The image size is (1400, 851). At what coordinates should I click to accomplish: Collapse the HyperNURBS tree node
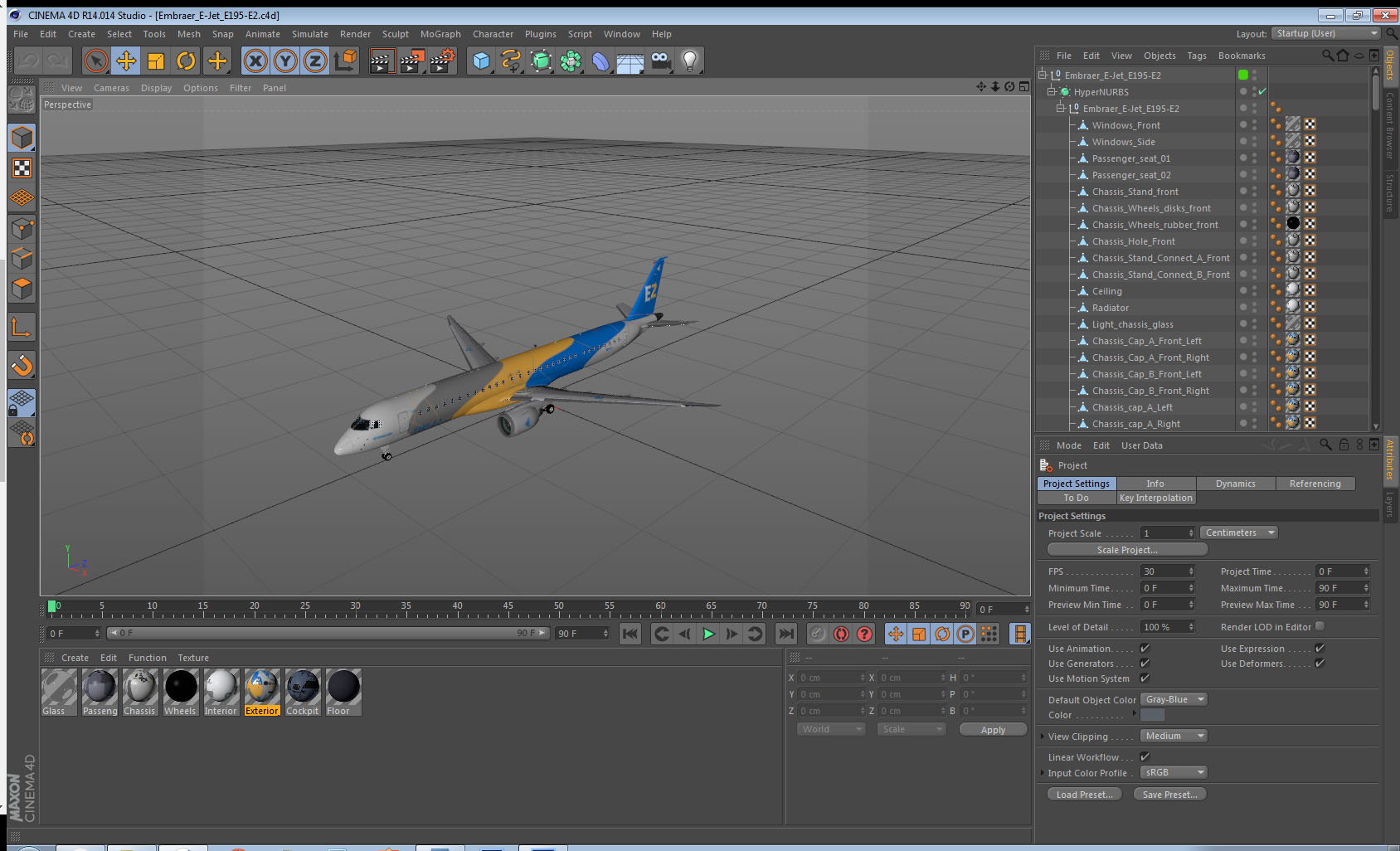coord(1051,91)
